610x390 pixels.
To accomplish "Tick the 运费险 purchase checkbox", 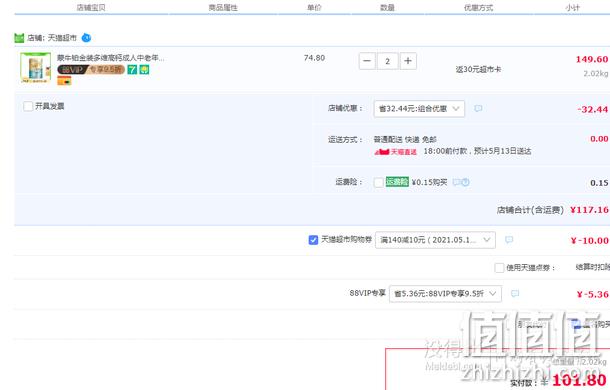I will click(379, 182).
